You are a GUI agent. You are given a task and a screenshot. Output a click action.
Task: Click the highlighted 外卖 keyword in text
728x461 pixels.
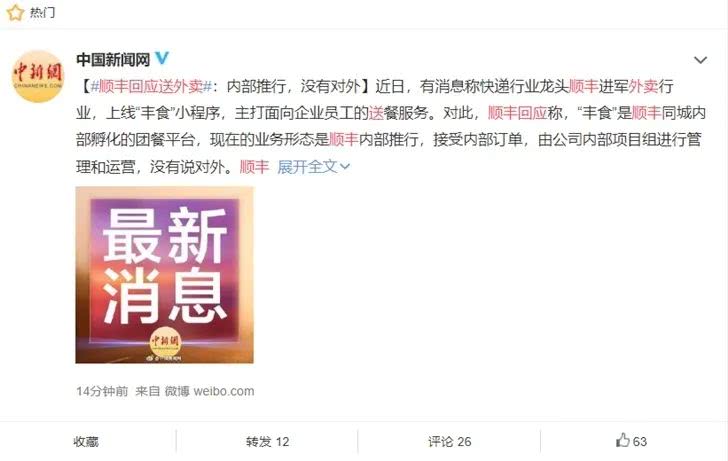point(643,86)
